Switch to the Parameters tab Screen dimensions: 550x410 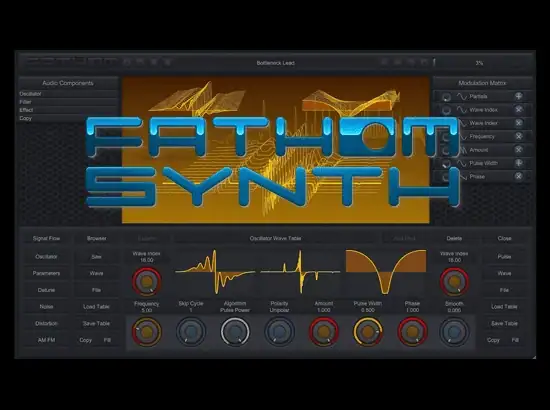tap(46, 273)
